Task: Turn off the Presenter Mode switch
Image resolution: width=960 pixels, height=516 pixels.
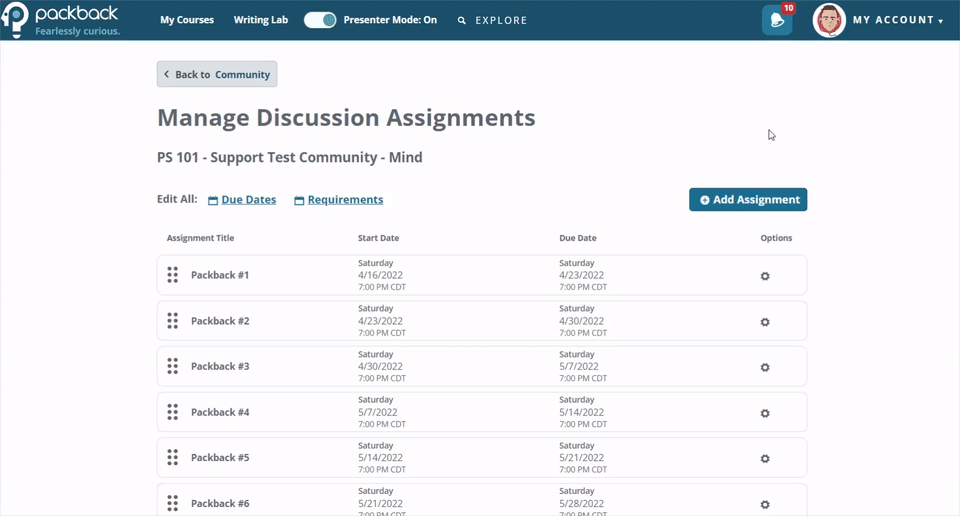Action: coord(320,20)
